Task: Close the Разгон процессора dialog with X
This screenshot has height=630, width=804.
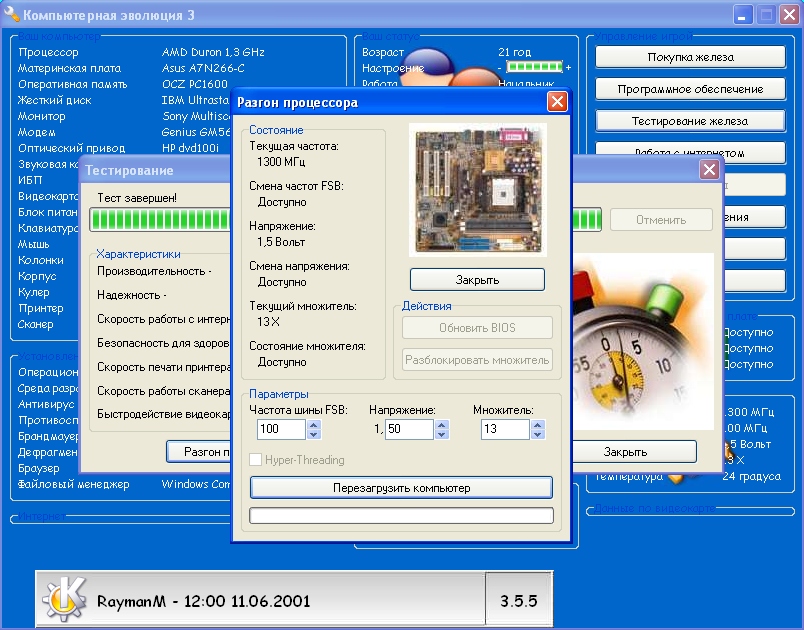Action: [x=557, y=102]
